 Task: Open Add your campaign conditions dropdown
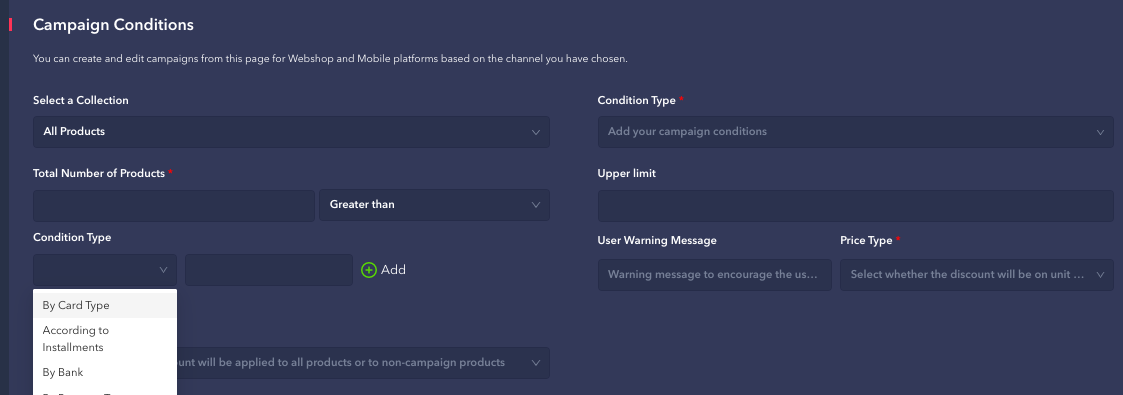click(856, 132)
